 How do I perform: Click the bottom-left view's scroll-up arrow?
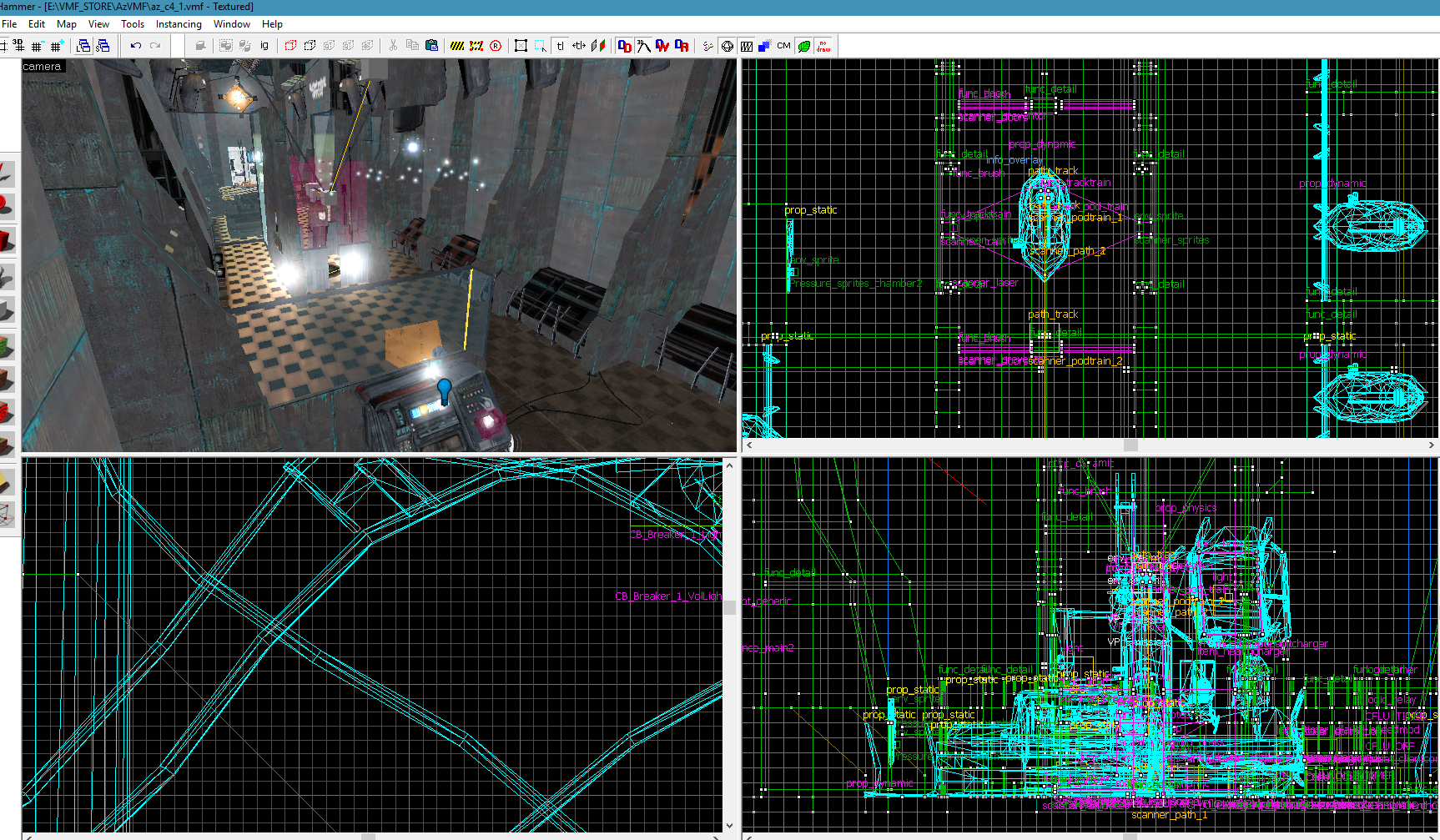pos(730,464)
